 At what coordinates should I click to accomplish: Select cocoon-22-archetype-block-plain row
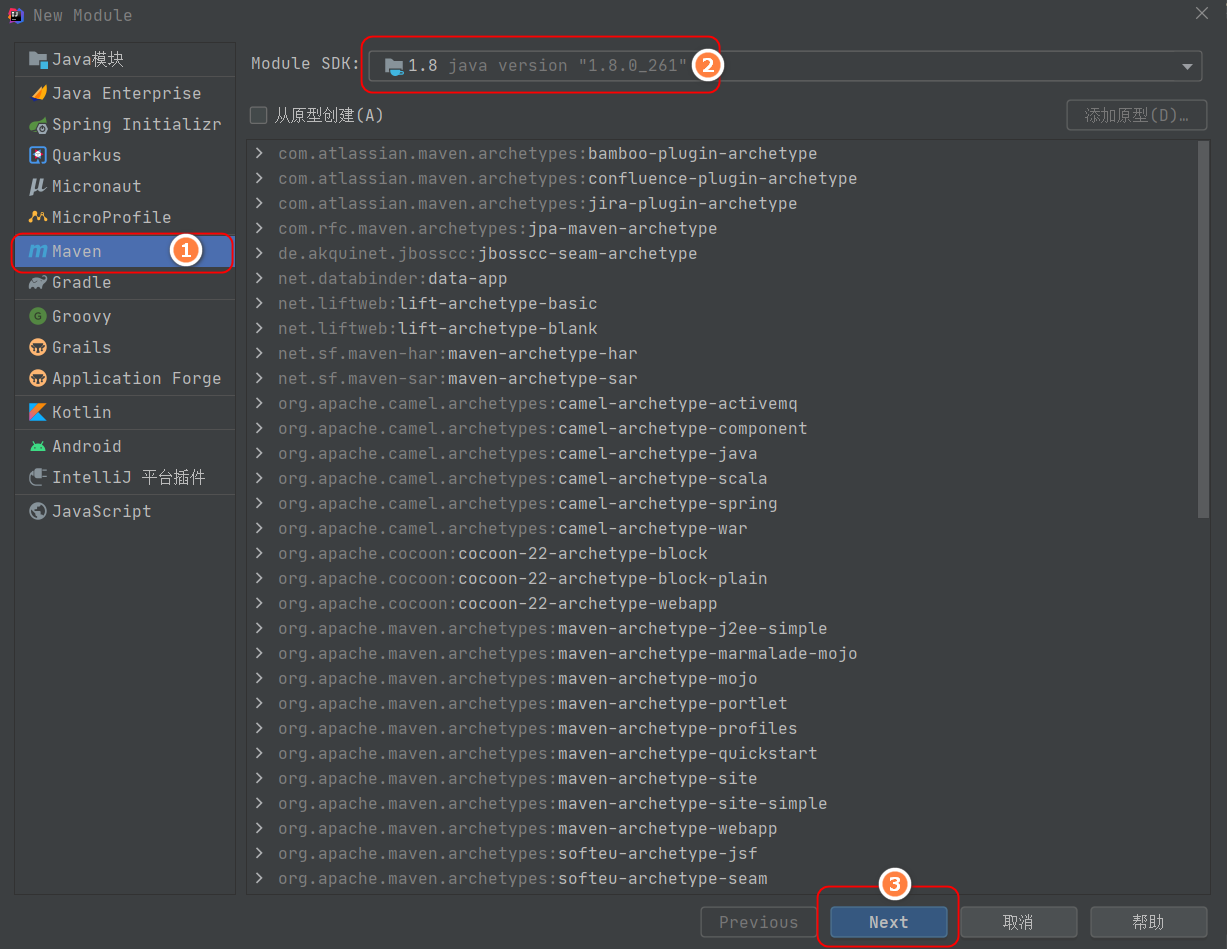(x=722, y=578)
